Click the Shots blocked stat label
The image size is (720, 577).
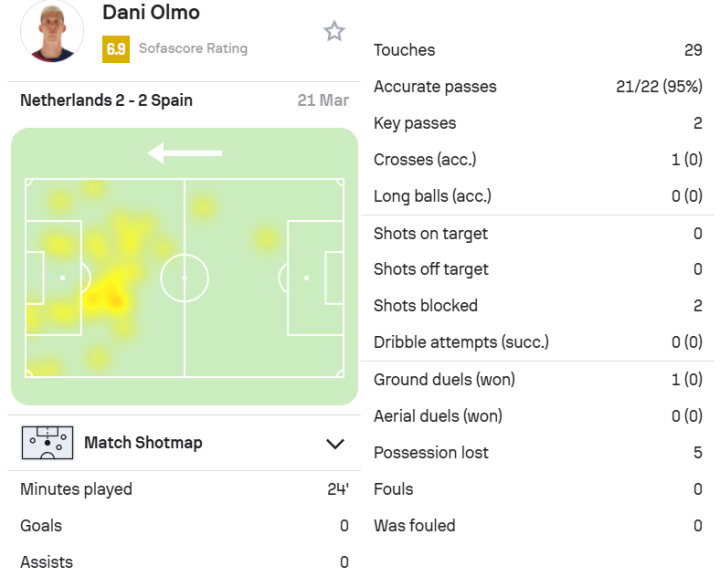(x=426, y=306)
